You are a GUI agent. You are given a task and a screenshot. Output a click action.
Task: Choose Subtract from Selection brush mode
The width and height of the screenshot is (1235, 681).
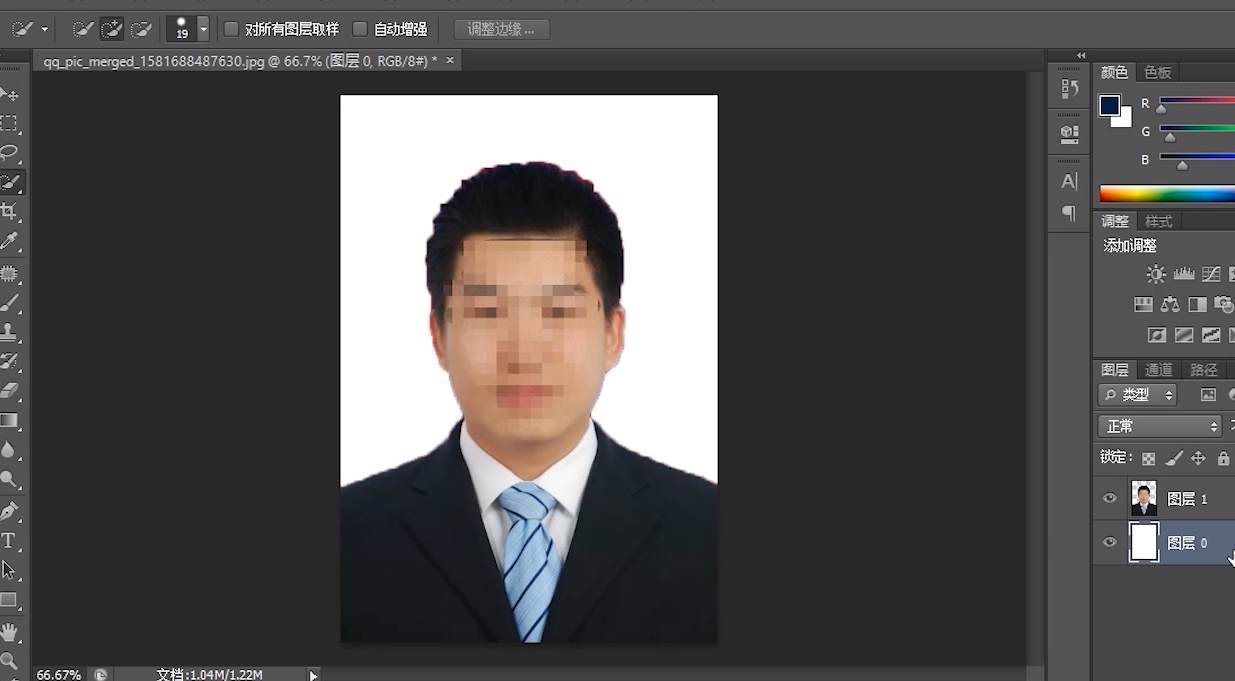coord(141,29)
